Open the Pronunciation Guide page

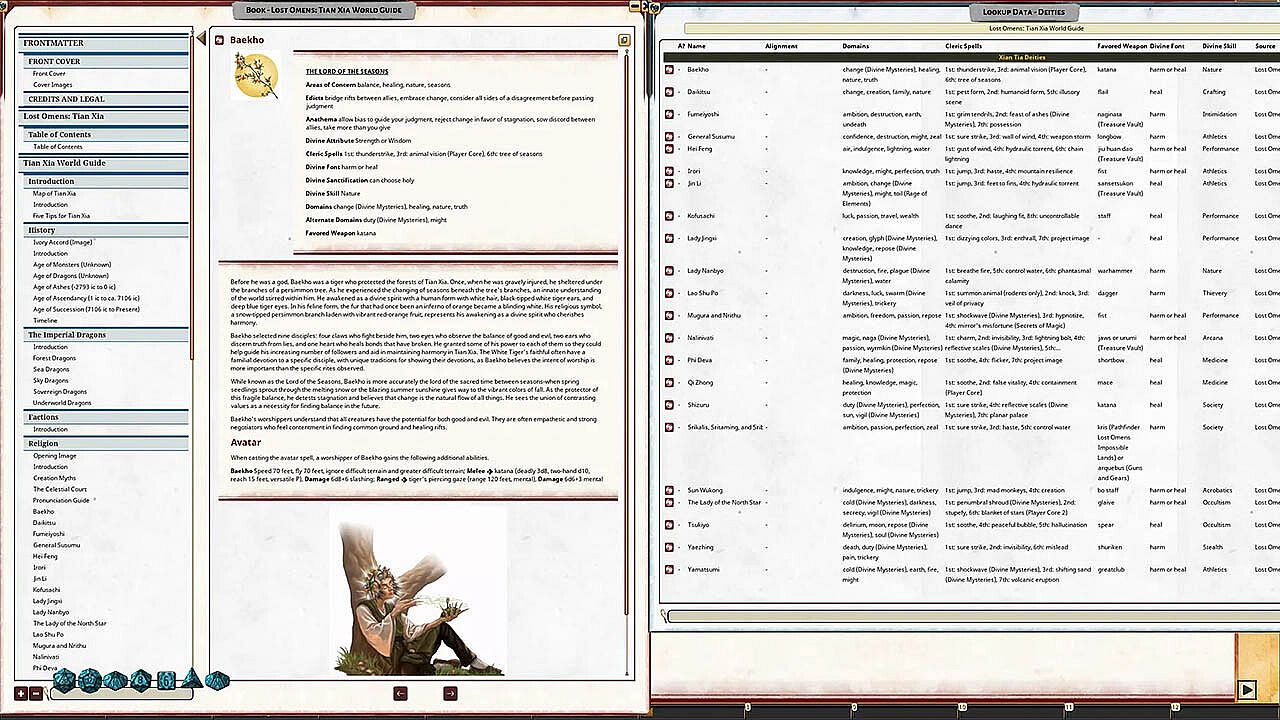[61, 500]
